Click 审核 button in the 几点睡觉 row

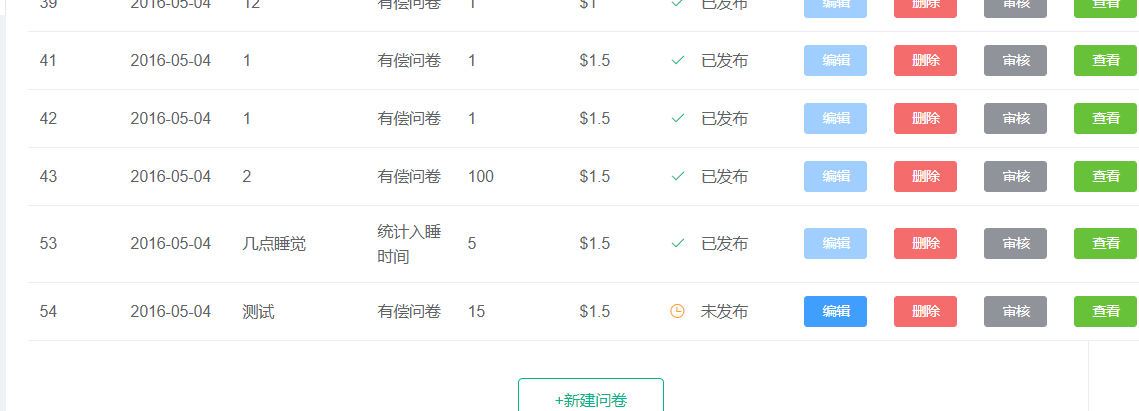point(1015,244)
